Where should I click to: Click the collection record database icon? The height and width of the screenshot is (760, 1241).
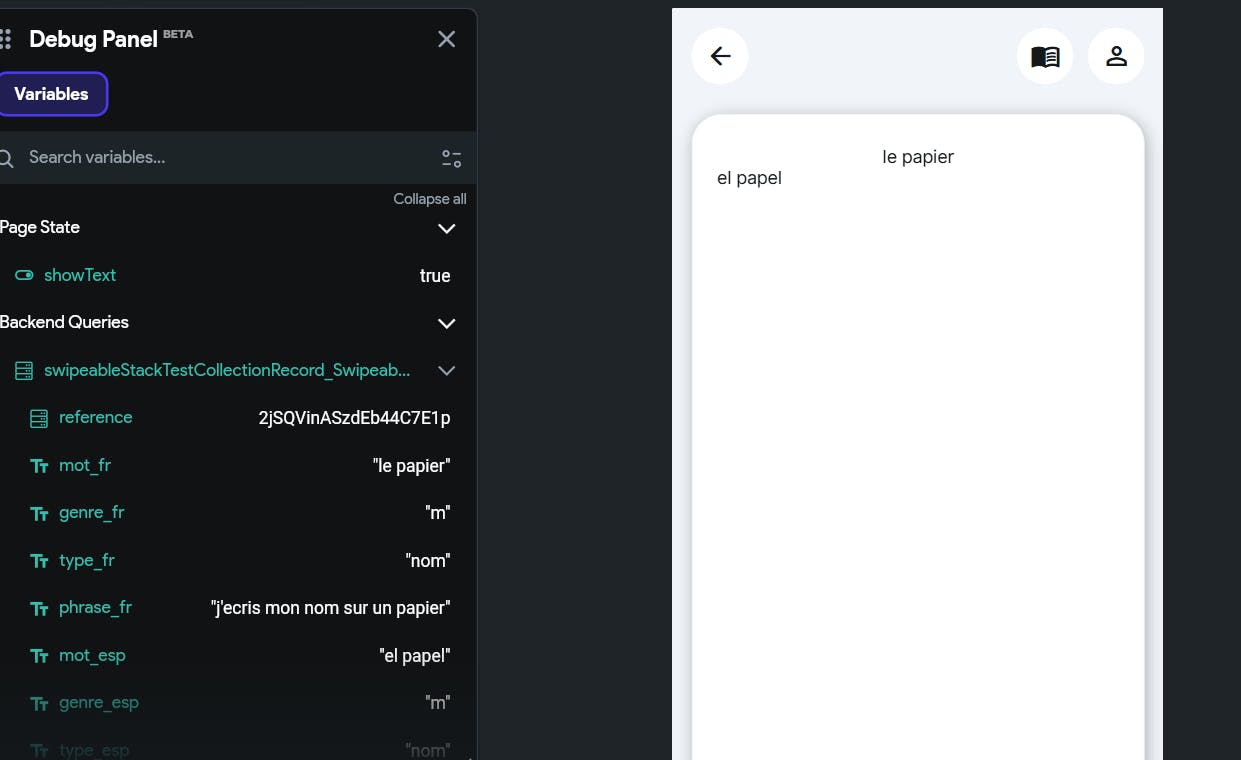tap(24, 371)
